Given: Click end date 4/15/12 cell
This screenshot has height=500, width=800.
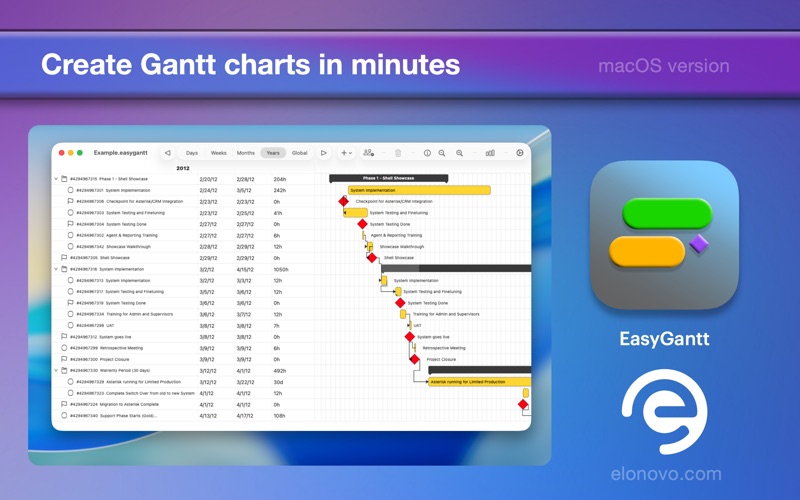Looking at the screenshot, I should click(245, 269).
